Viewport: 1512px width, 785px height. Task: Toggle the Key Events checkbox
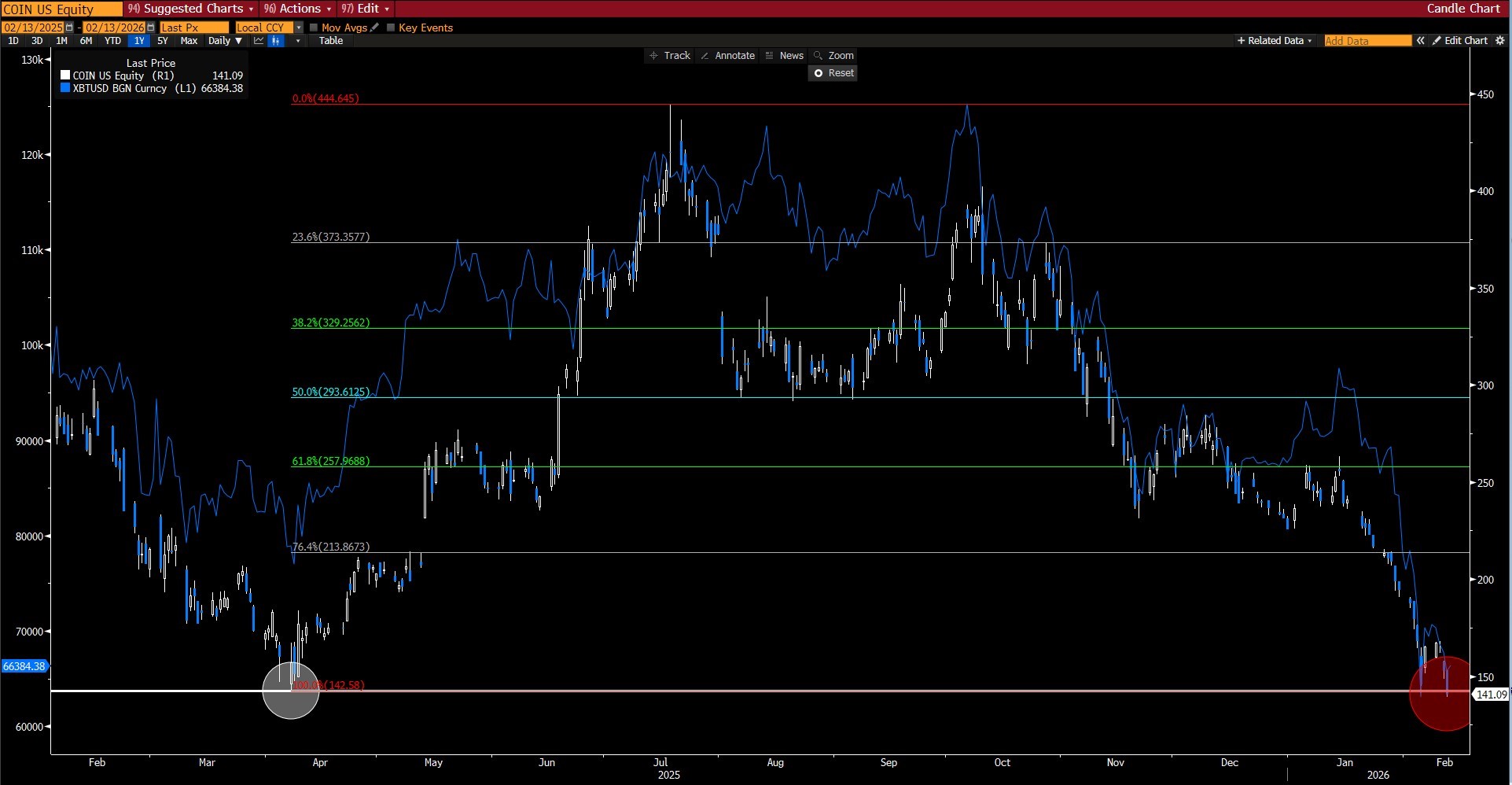[x=391, y=28]
